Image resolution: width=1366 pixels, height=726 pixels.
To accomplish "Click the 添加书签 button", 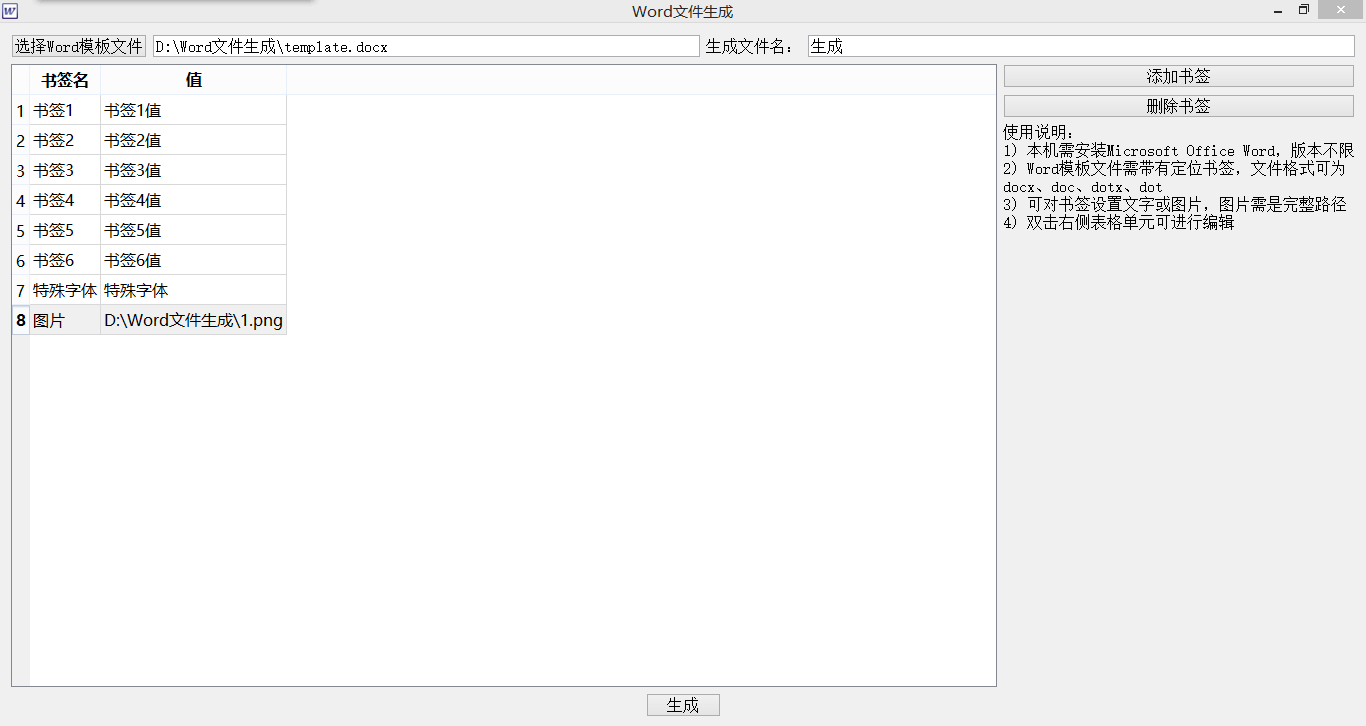I will coord(1177,75).
